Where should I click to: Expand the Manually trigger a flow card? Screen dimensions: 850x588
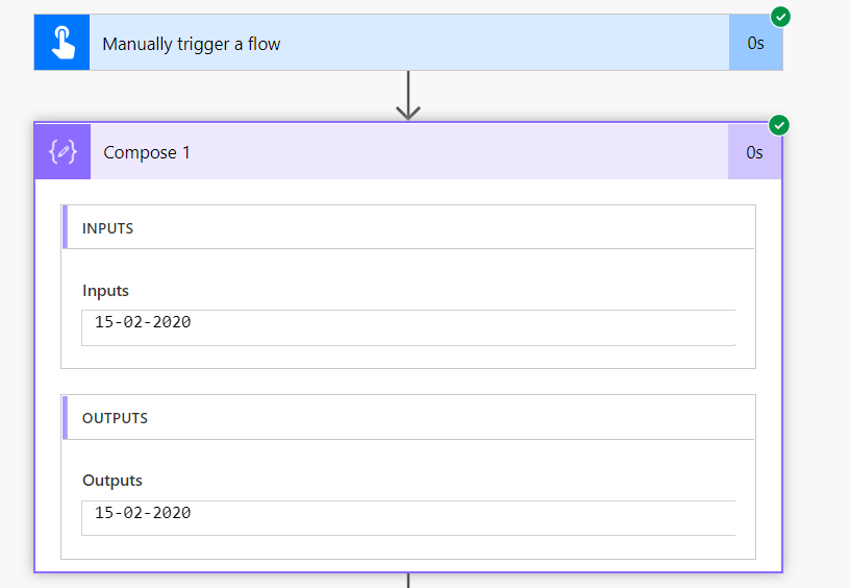coord(409,43)
